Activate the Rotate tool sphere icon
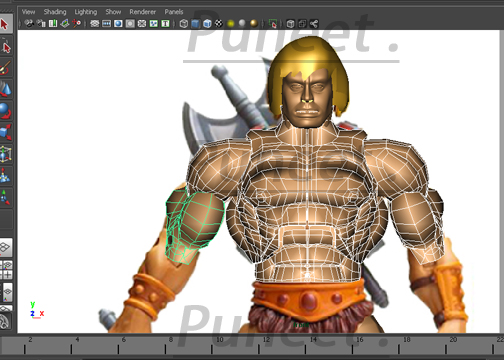The image size is (504, 360). tap(5, 111)
